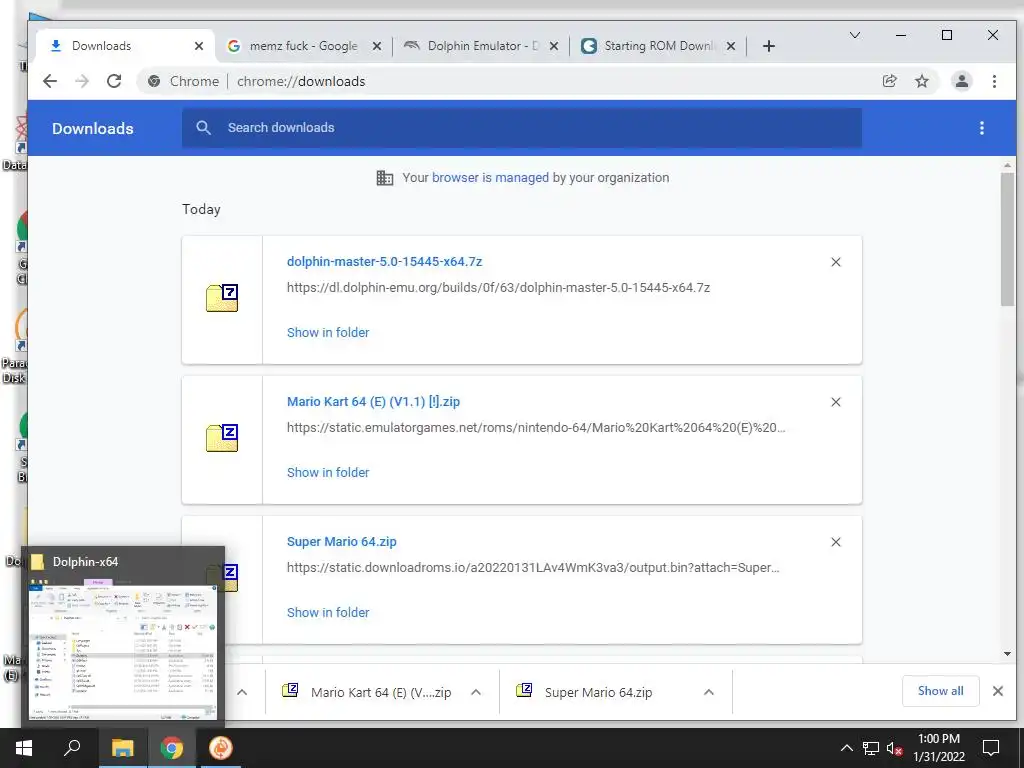Open the 'browser is managed' link
Screen dimensions: 1024x768
pyautogui.click(x=490, y=178)
